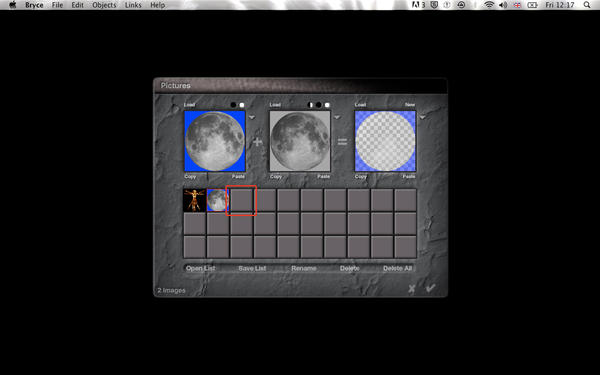600x375 pixels.
Task: Invert alpha with half-moon icon
Action: [x=310, y=105]
